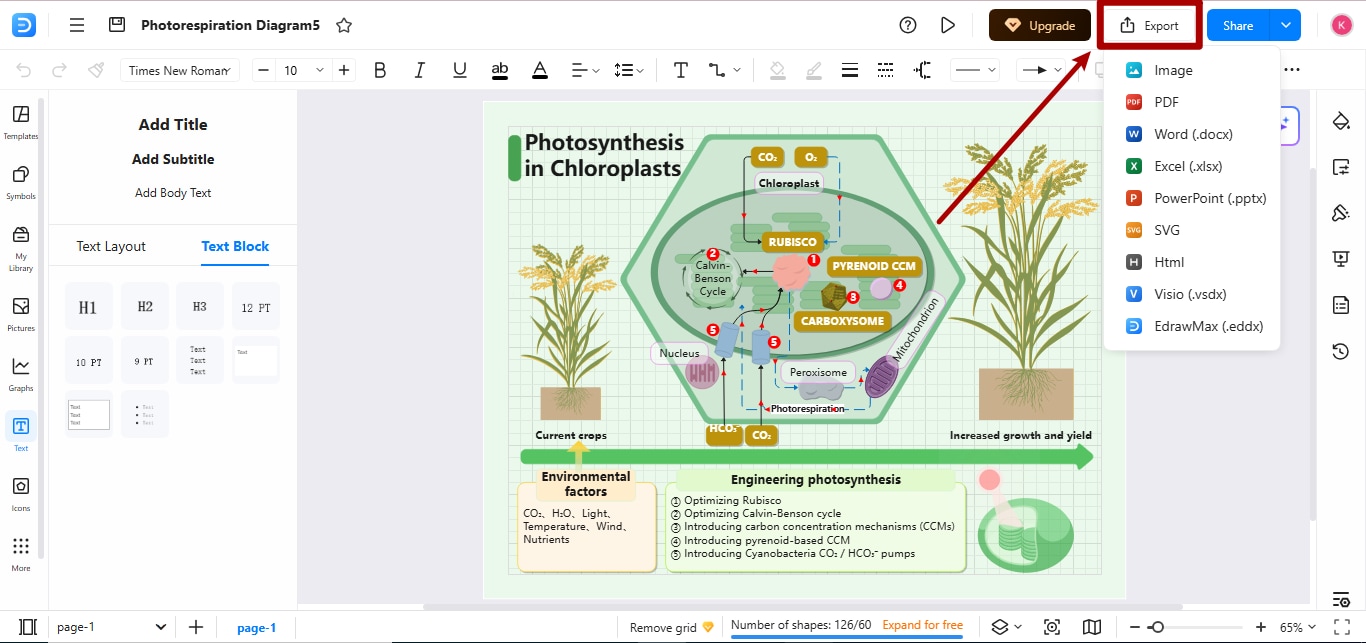Click the Upgrade button
The height and width of the screenshot is (643, 1366).
(x=1039, y=26)
